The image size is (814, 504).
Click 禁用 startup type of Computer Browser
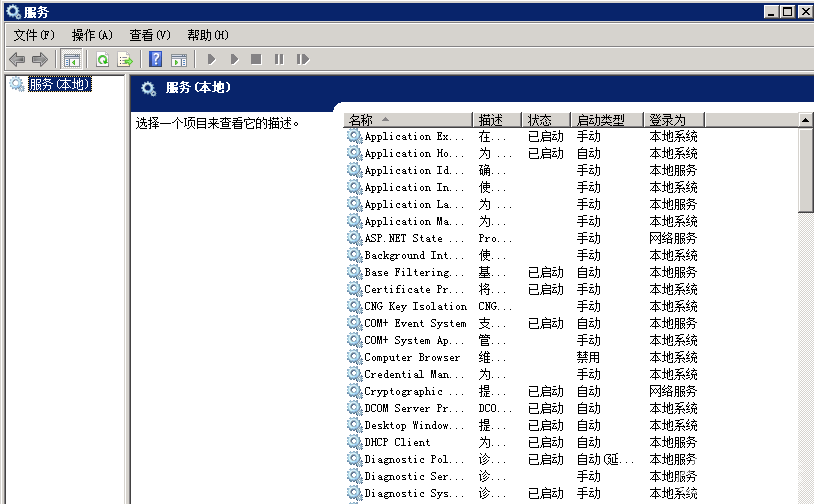click(x=588, y=357)
